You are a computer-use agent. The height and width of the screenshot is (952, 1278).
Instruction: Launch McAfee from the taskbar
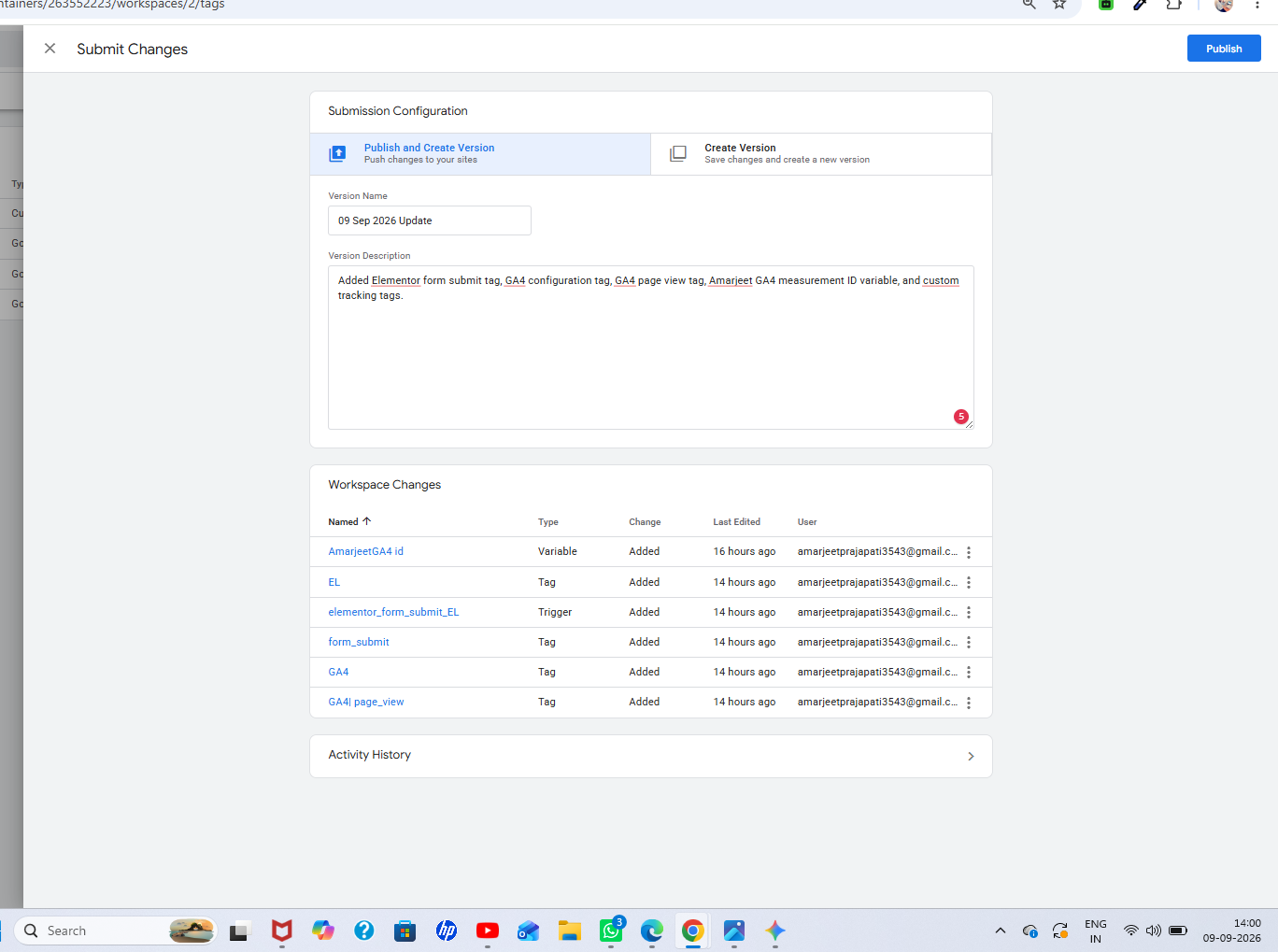coord(281,931)
